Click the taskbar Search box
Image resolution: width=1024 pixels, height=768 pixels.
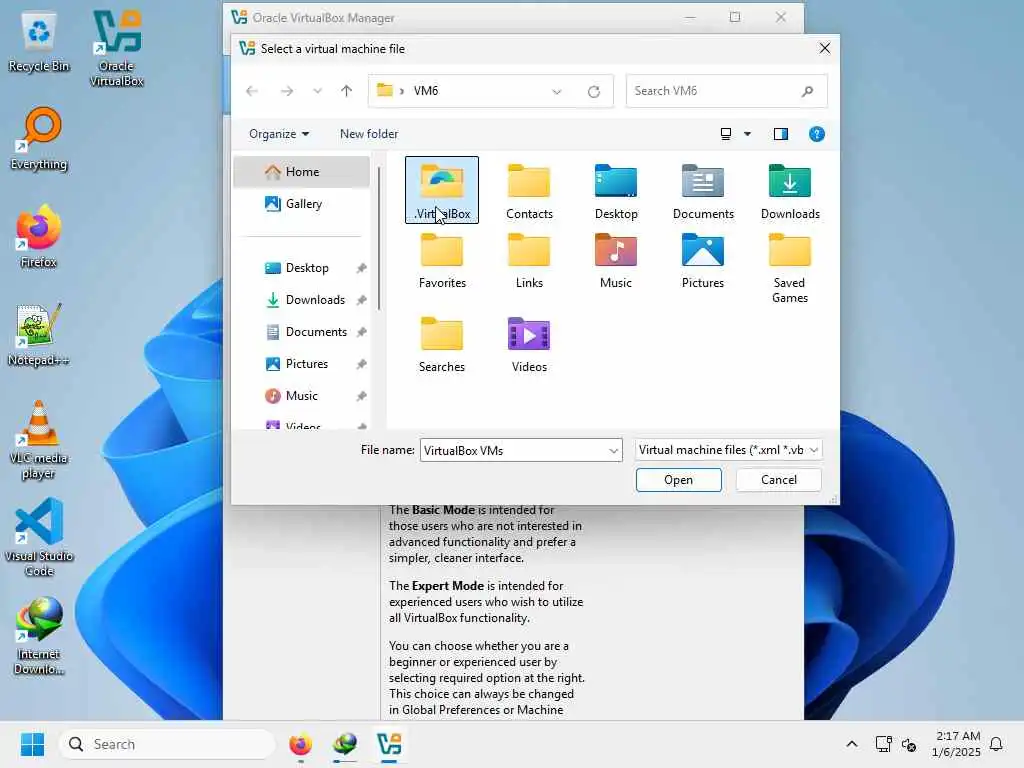coord(167,744)
